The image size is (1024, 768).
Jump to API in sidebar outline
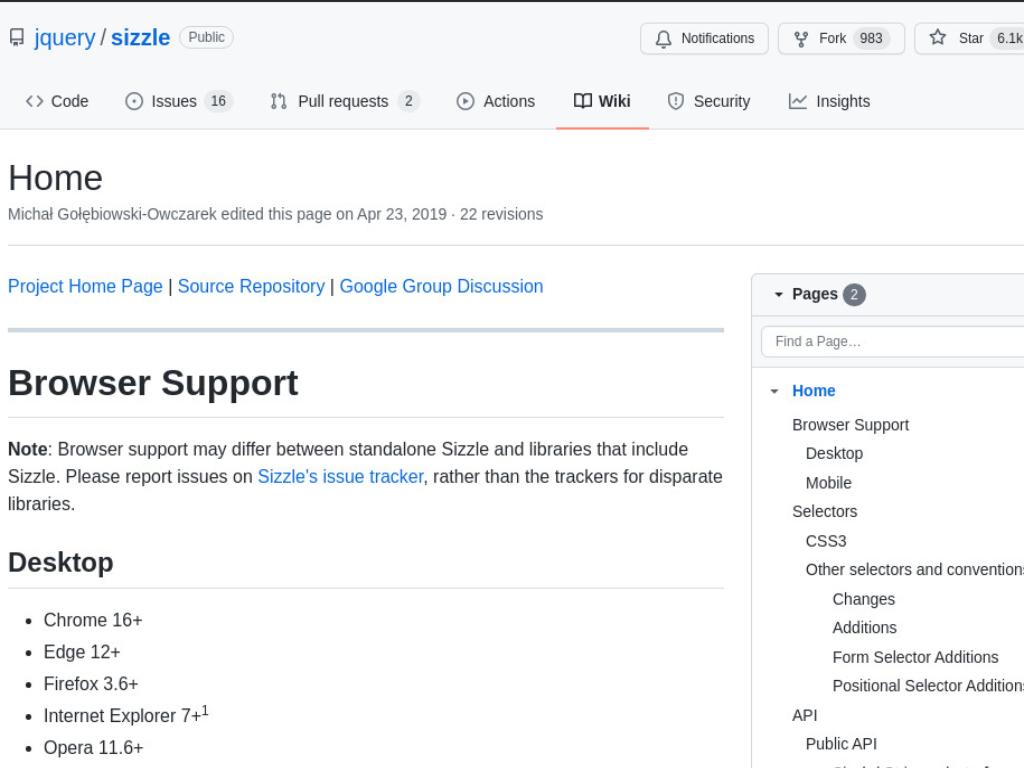[x=805, y=716]
